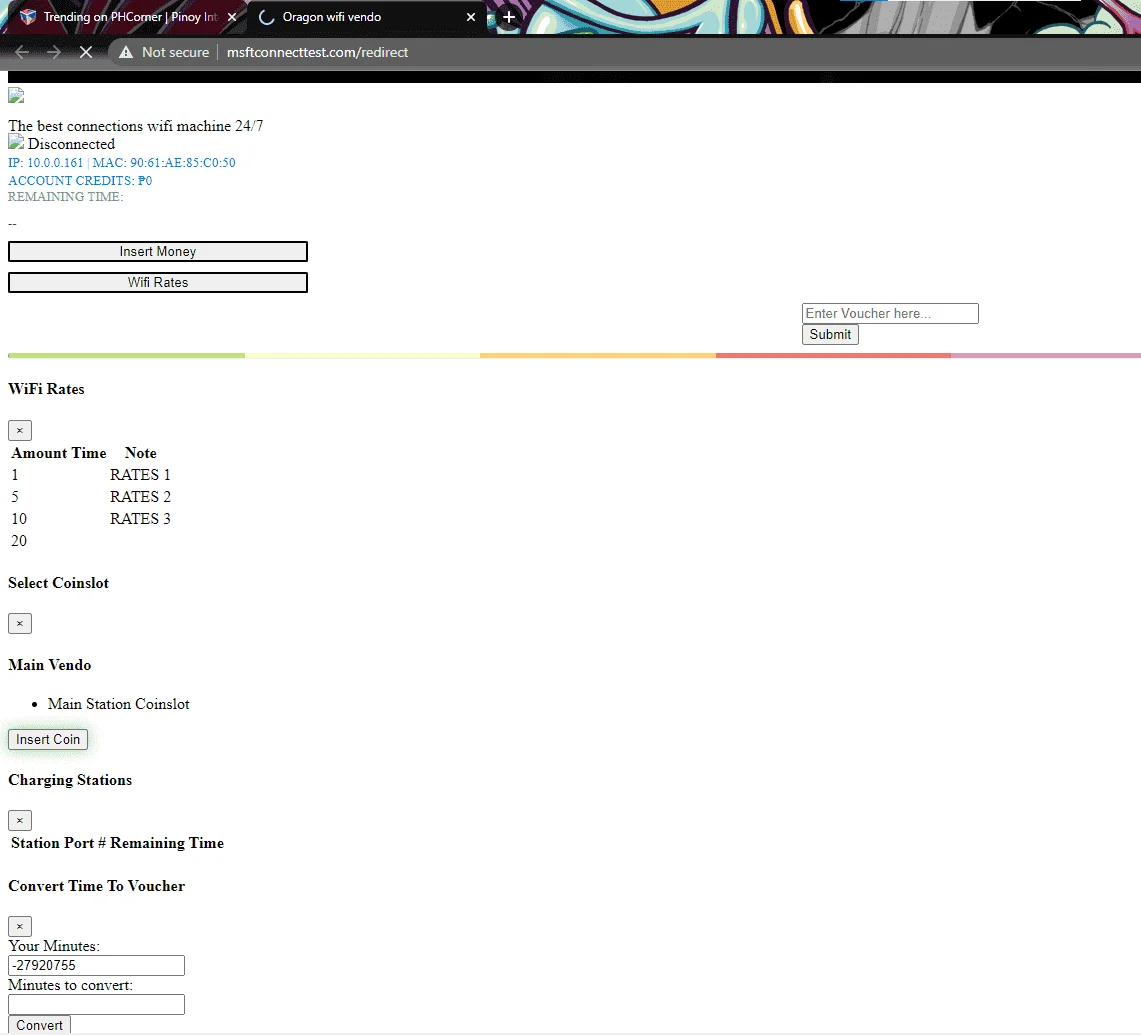The image size is (1141, 1035).
Task: Click the browser forward arrow
Action: (54, 52)
